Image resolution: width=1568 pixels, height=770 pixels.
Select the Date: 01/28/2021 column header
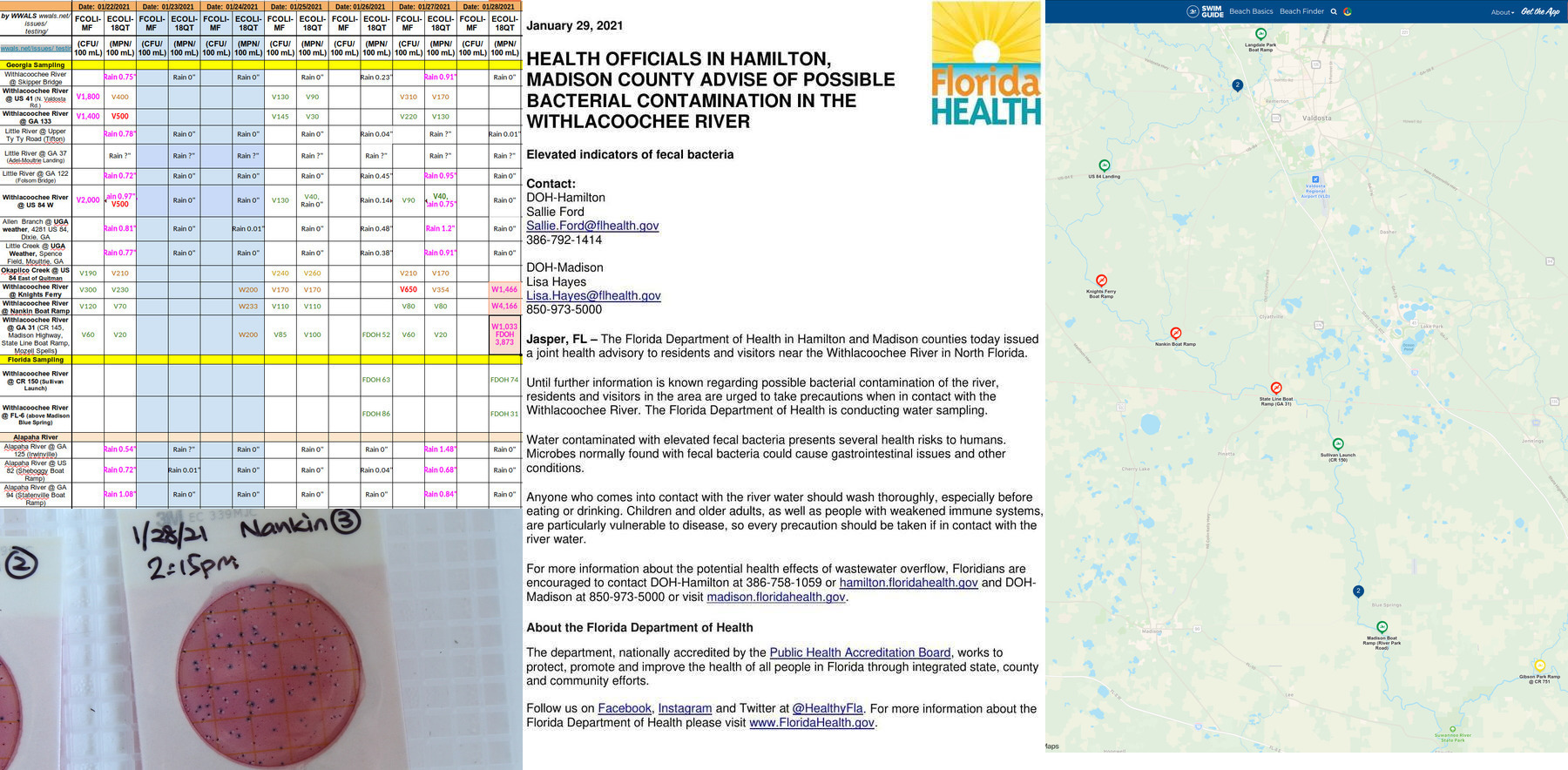[489, 6]
